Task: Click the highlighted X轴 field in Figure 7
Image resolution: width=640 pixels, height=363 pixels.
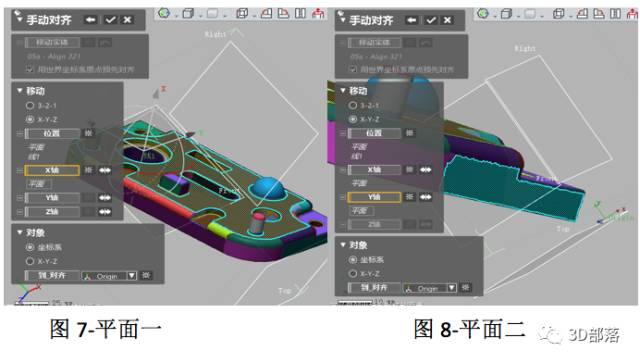Action: tap(52, 170)
